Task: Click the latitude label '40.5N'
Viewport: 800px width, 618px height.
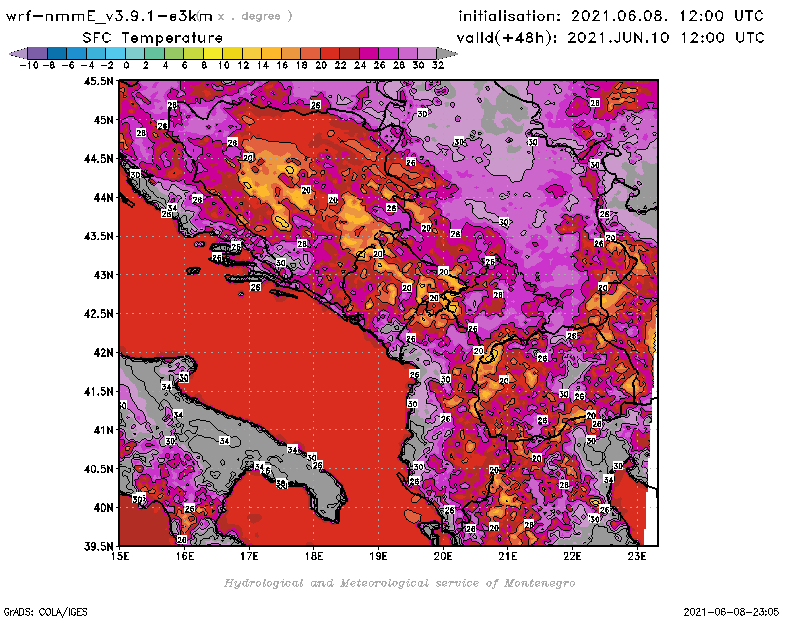Action: click(98, 469)
